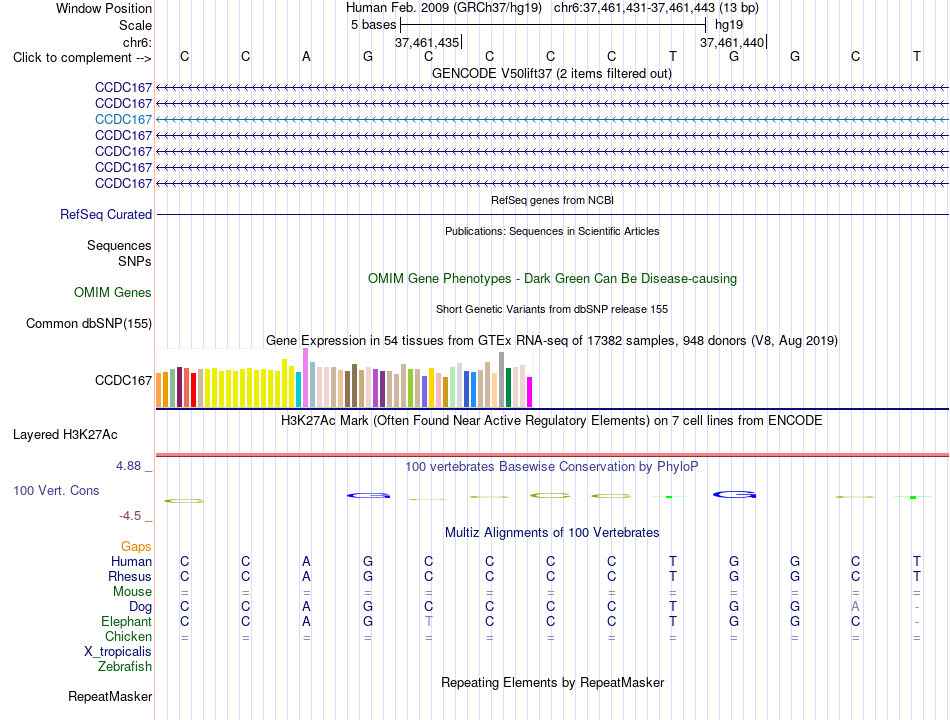Select the Dog species label
This screenshot has width=950, height=720.
tap(140, 607)
